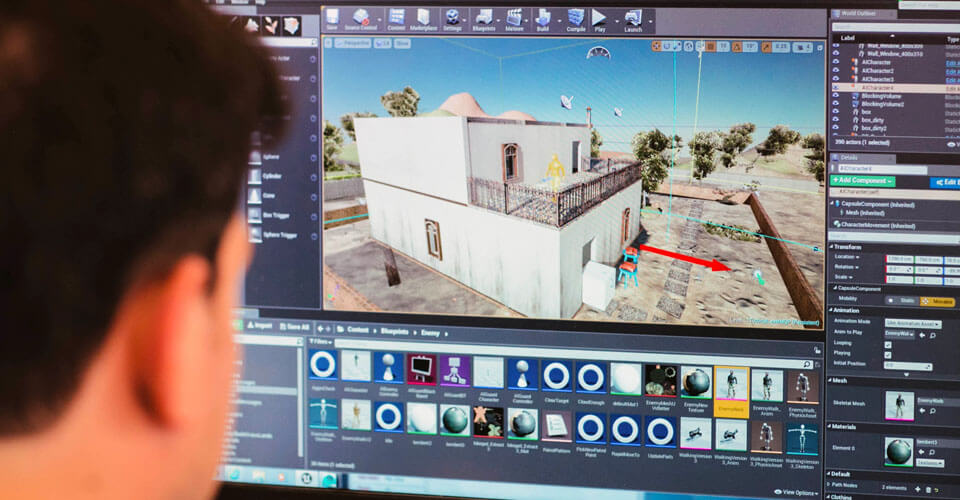The image size is (960, 500).
Task: Toggle the Playing checkbox
Action: pos(888,354)
